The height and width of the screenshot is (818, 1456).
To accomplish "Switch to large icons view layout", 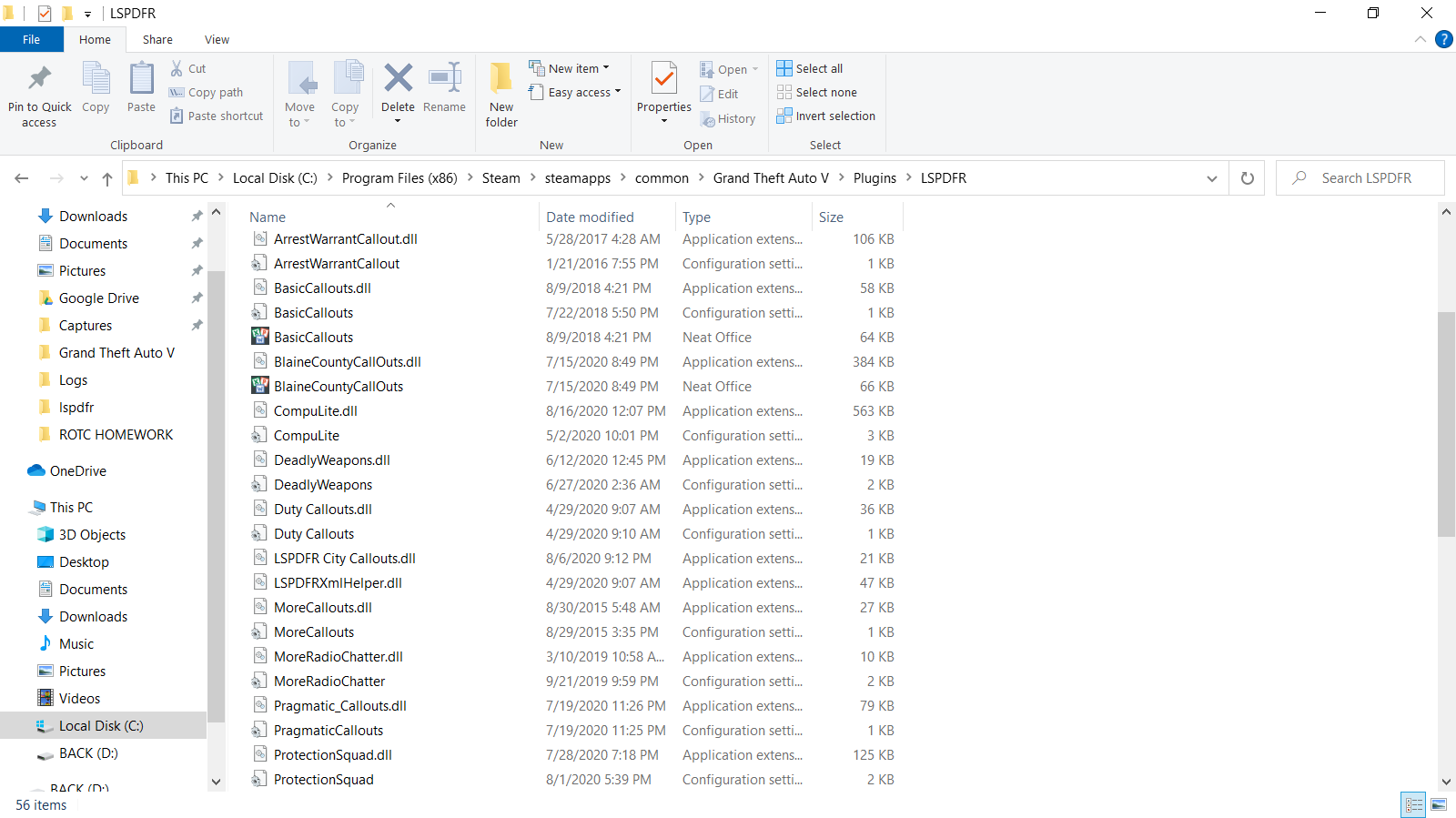I will [x=1439, y=804].
